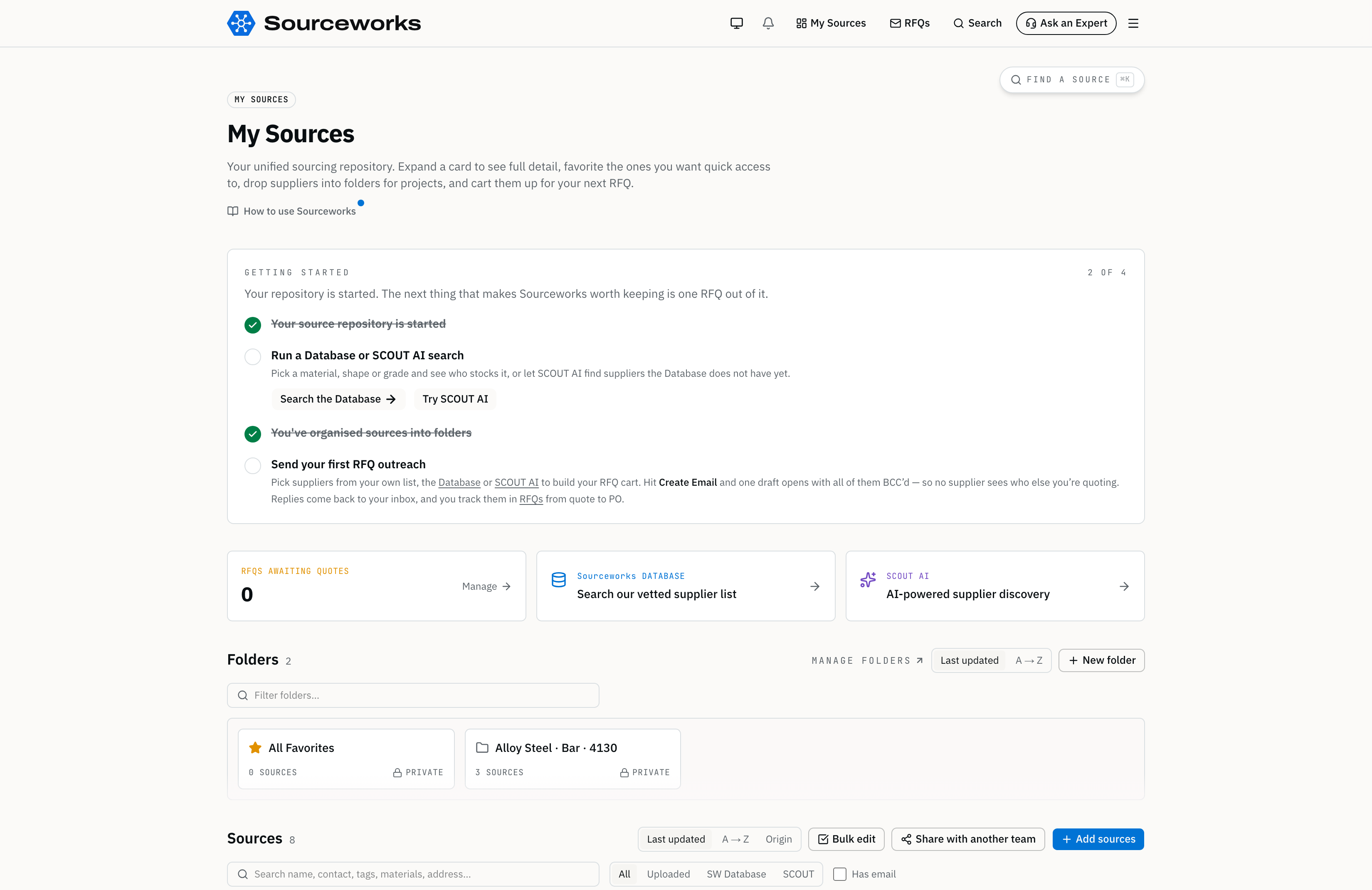Filter sources by Uploaded tab
The image size is (1372, 890).
(668, 874)
